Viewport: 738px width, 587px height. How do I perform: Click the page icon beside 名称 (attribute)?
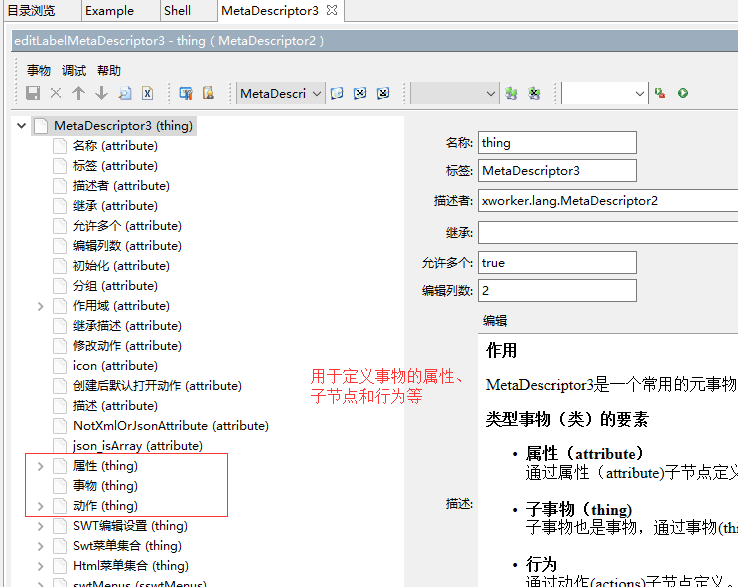(60, 146)
